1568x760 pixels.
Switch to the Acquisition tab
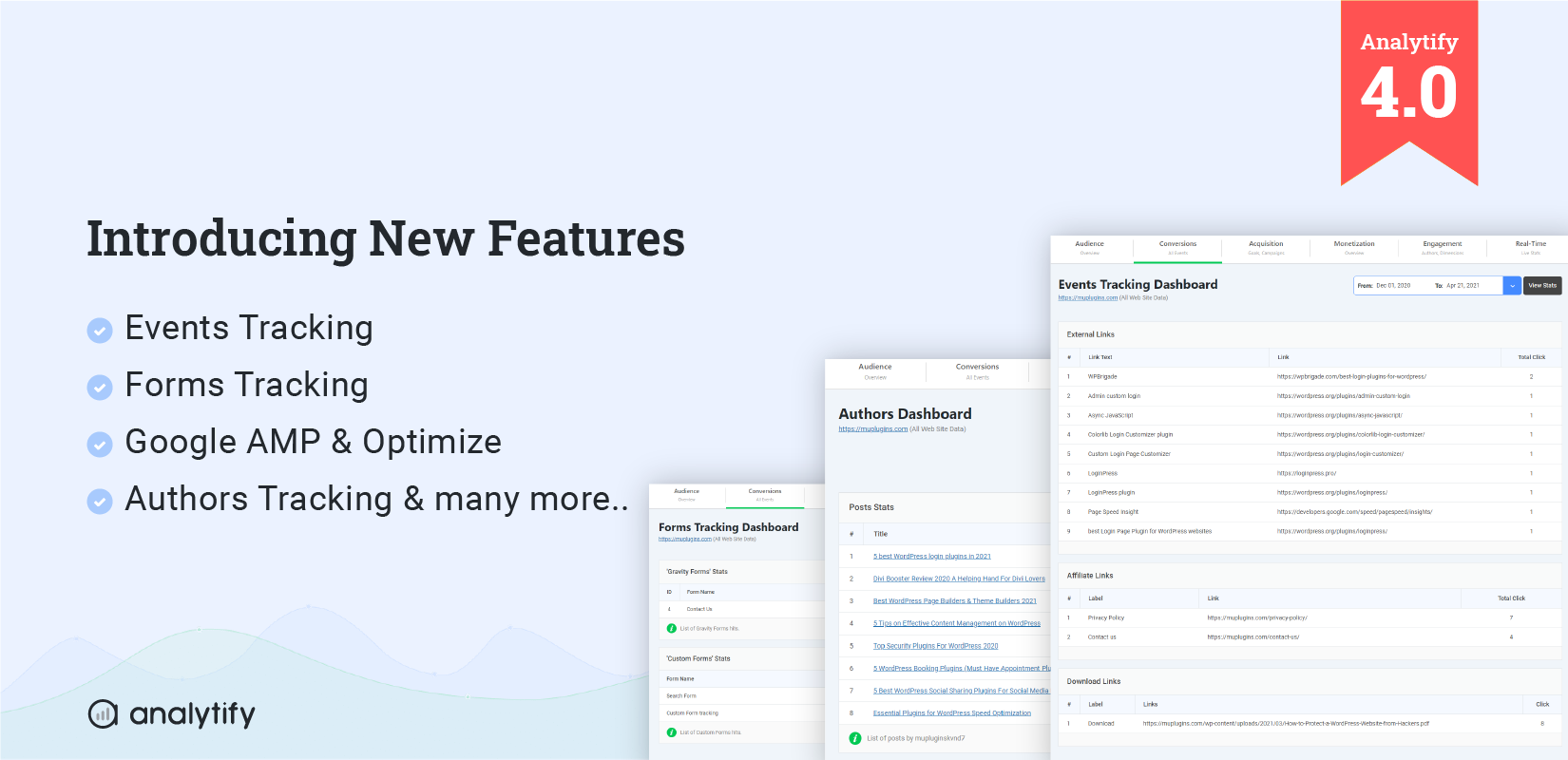click(x=1266, y=248)
